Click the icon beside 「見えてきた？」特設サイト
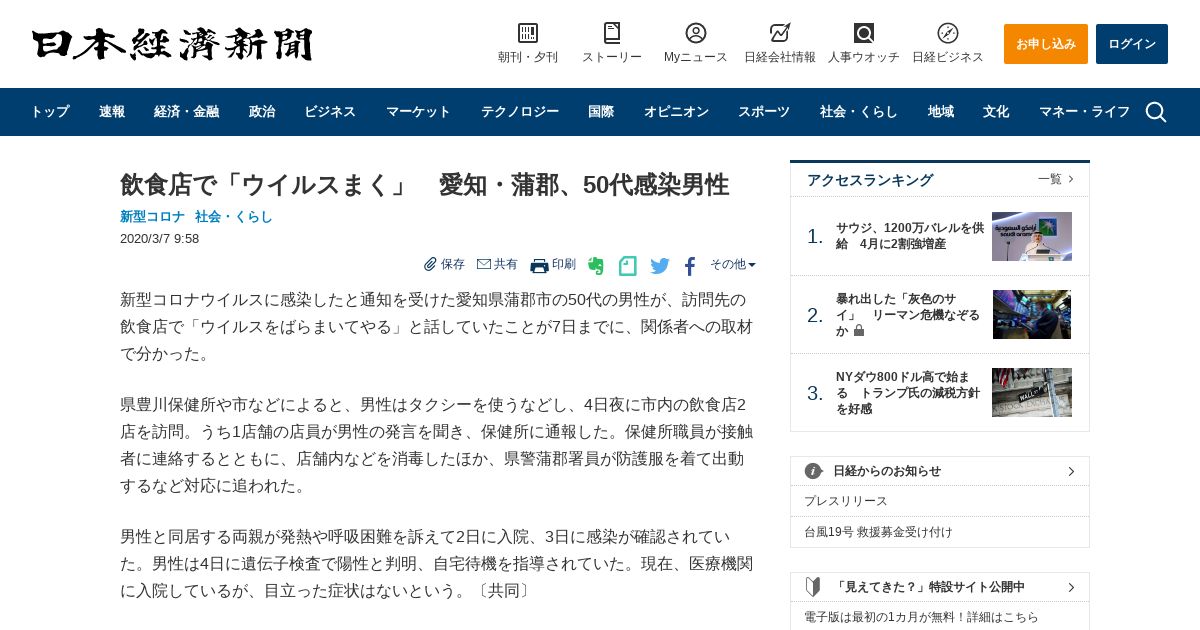Image resolution: width=1200 pixels, height=630 pixels. tap(813, 587)
